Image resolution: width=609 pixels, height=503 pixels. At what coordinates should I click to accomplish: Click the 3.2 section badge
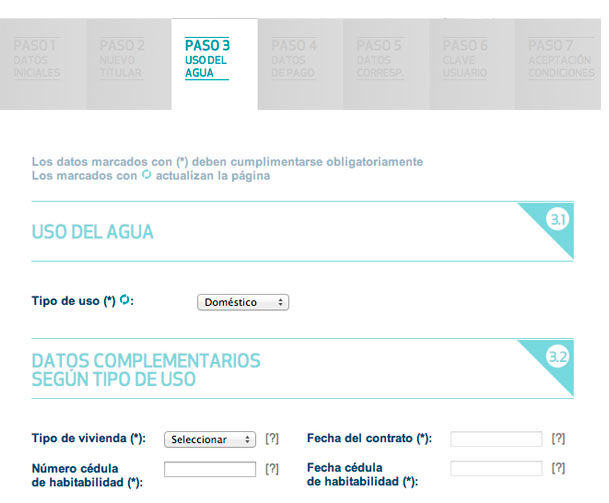pos(558,357)
